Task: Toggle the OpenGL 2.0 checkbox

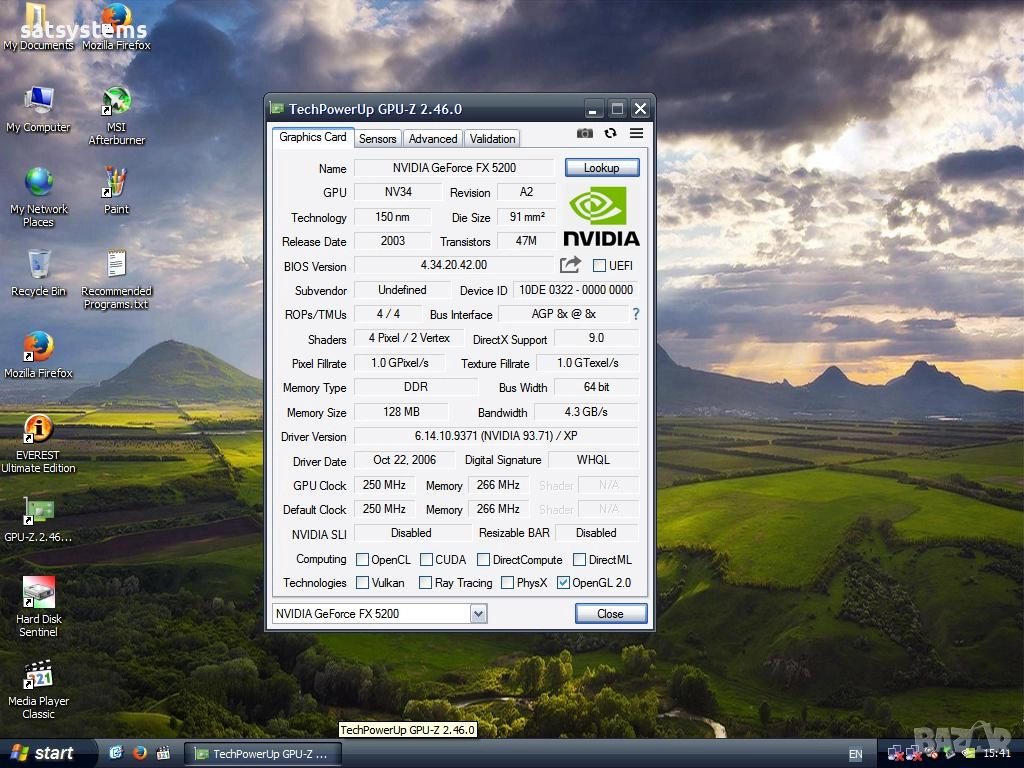Action: (x=563, y=583)
